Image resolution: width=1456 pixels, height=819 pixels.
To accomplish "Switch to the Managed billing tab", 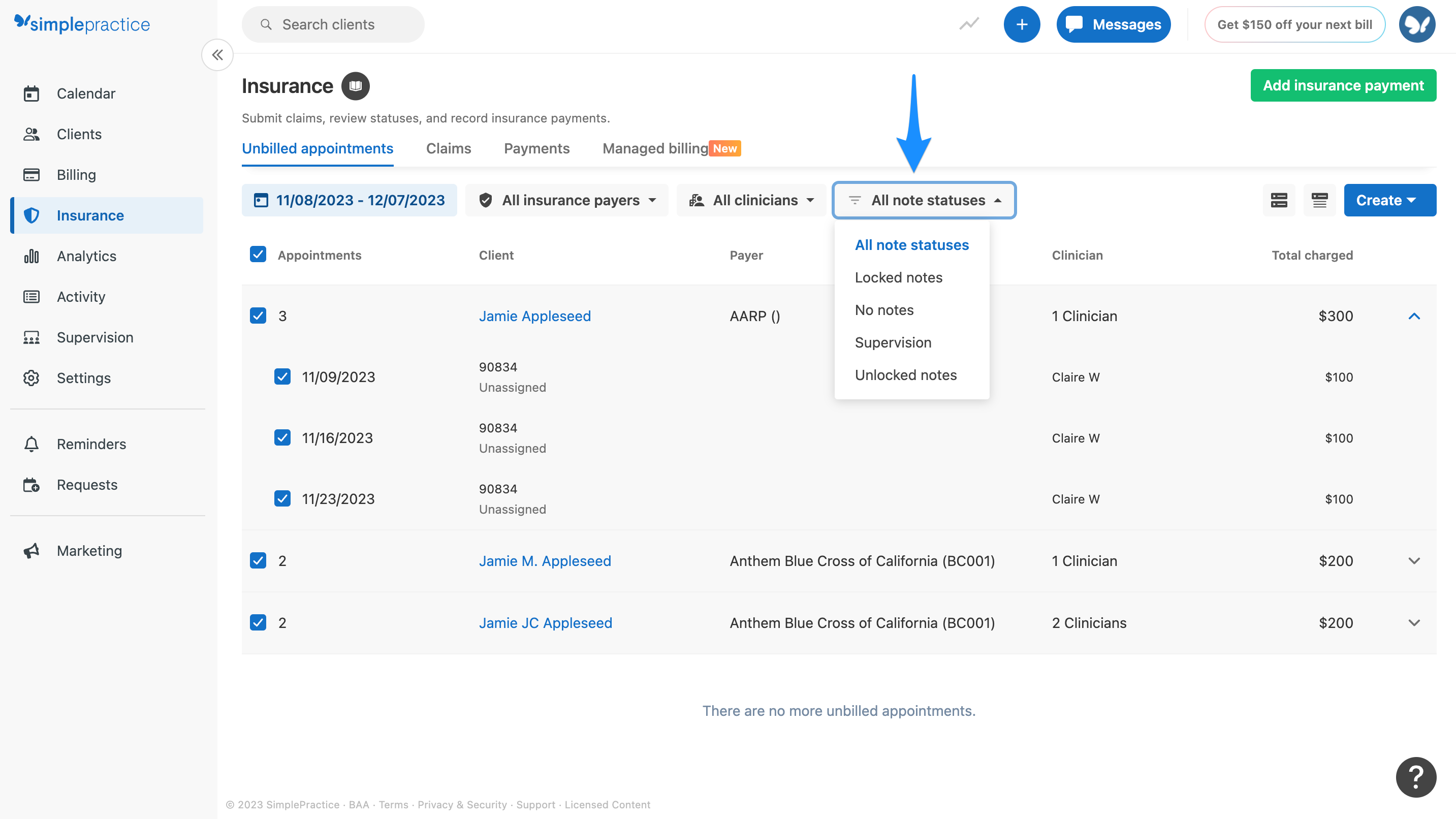I will coord(672,149).
